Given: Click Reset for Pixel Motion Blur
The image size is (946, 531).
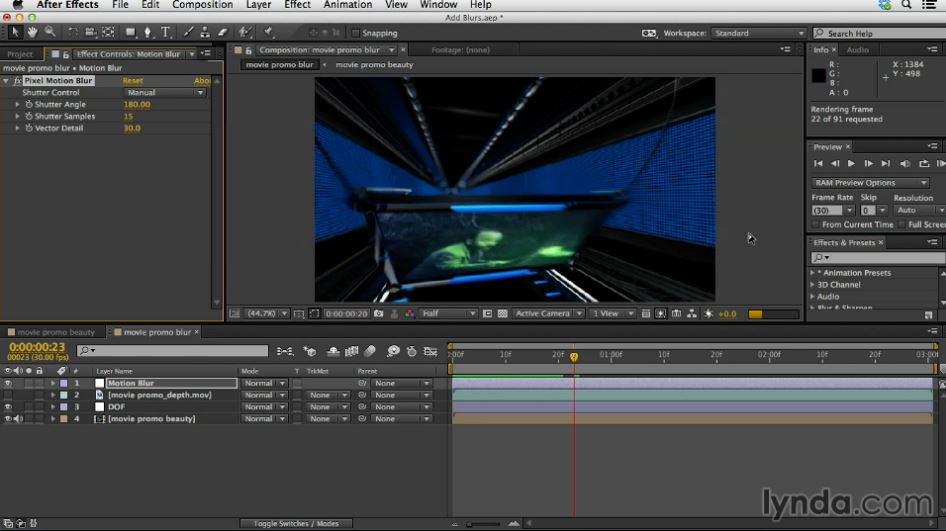Looking at the screenshot, I should (133, 81).
